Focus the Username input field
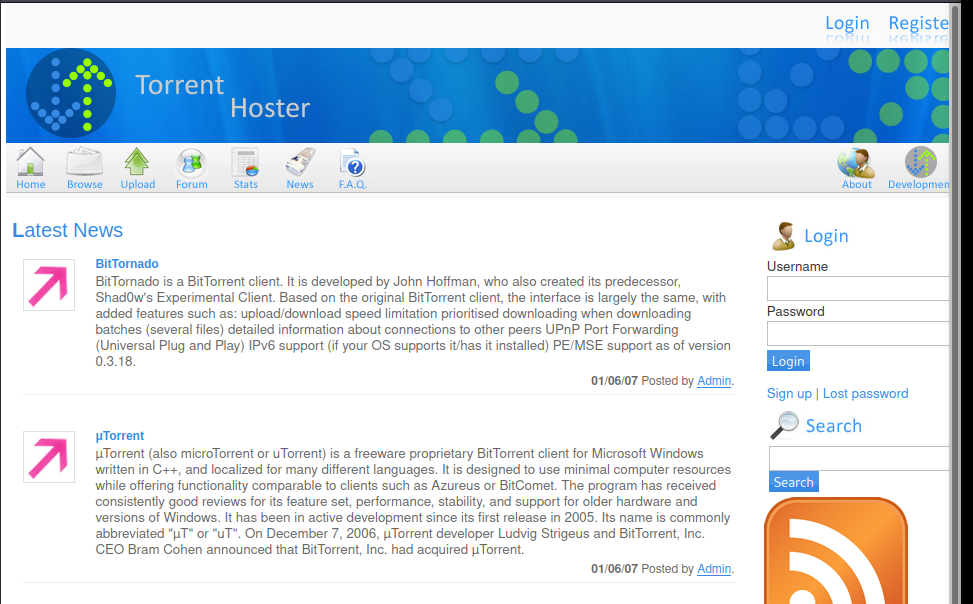The height and width of the screenshot is (604, 973). 858,289
